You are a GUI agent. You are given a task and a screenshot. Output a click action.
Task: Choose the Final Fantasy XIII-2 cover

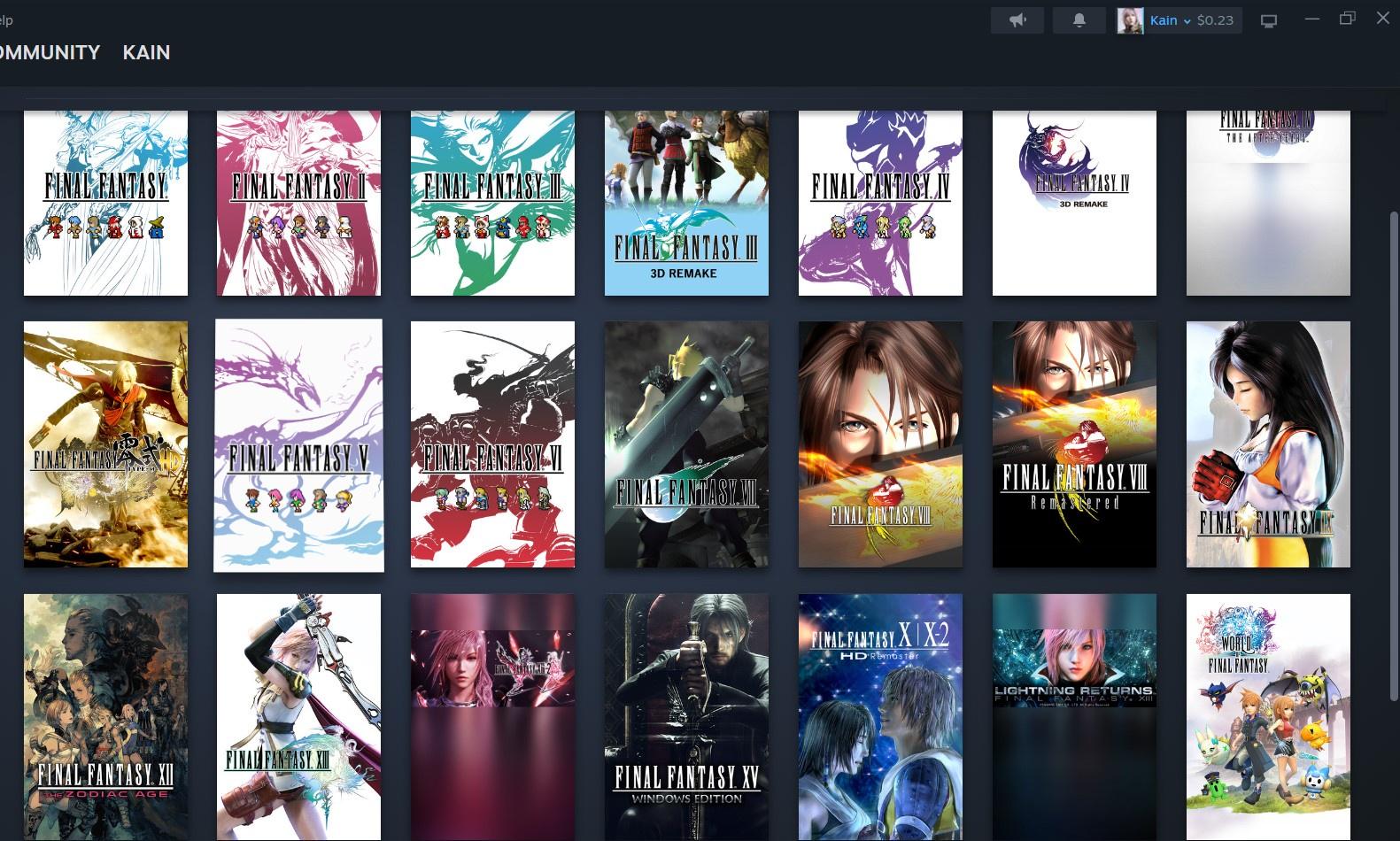tap(492, 717)
